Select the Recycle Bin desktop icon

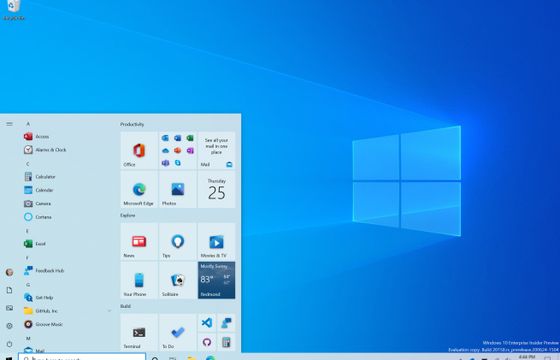(x=14, y=10)
